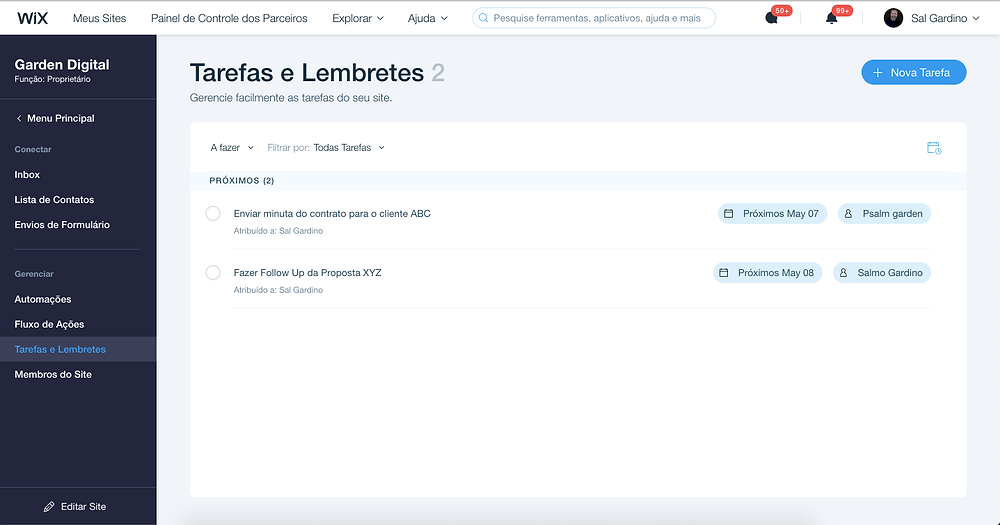Click the 'Garden Digital' site name
This screenshot has height=525, width=1000.
click(x=62, y=64)
